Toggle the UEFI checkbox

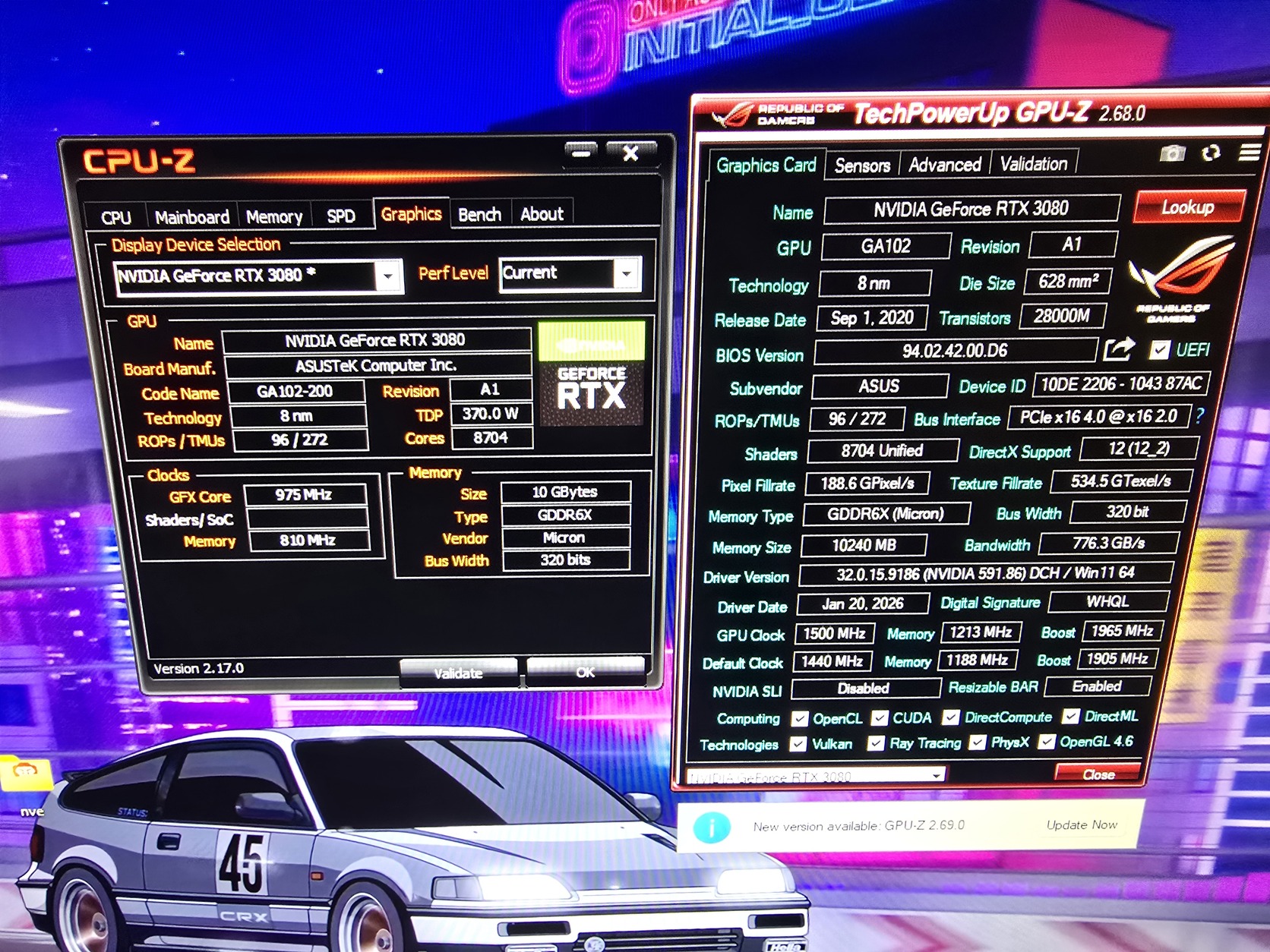(1159, 350)
